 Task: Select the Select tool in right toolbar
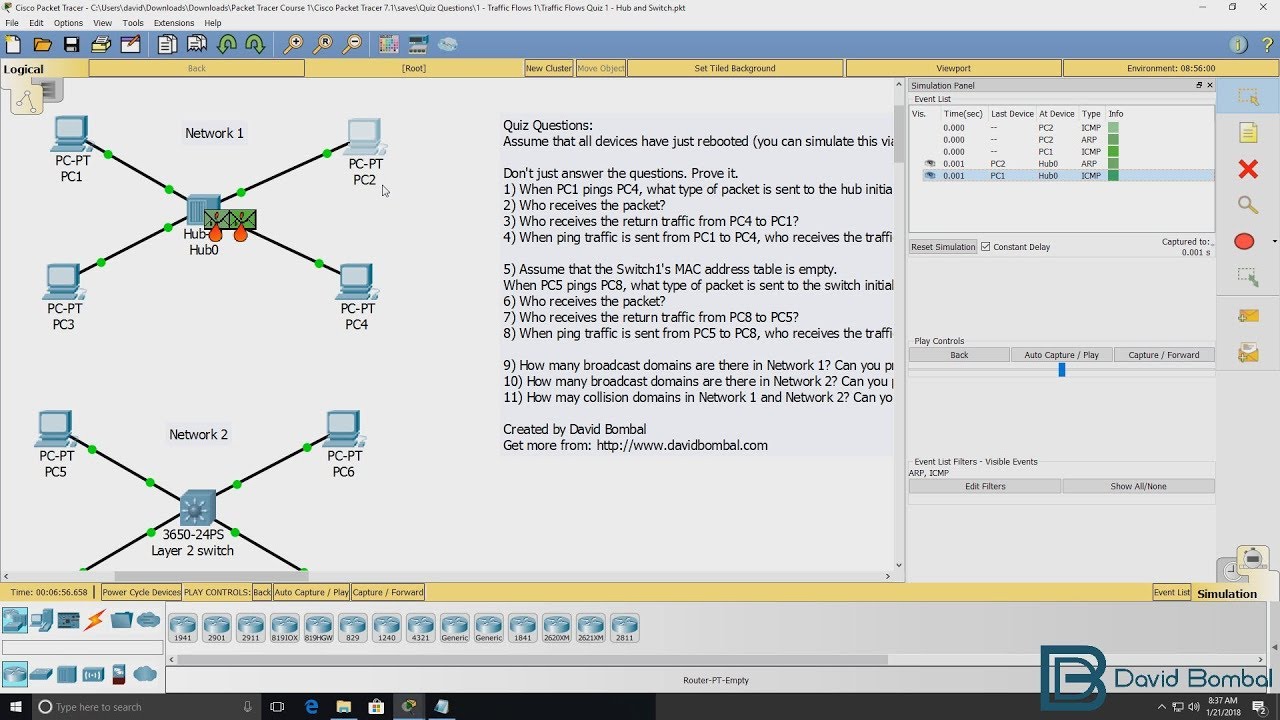pyautogui.click(x=1248, y=97)
